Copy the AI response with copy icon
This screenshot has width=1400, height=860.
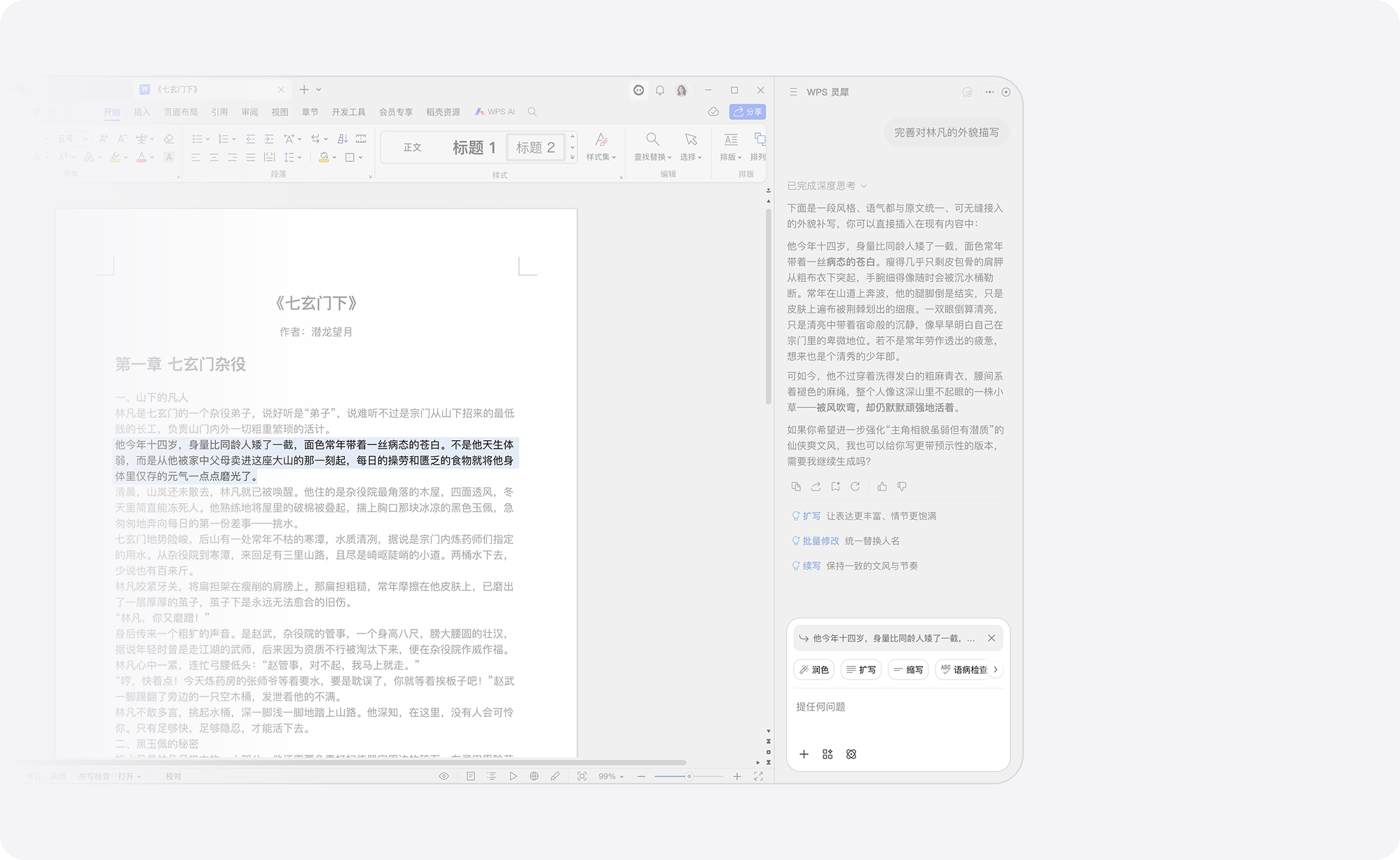pyautogui.click(x=796, y=486)
